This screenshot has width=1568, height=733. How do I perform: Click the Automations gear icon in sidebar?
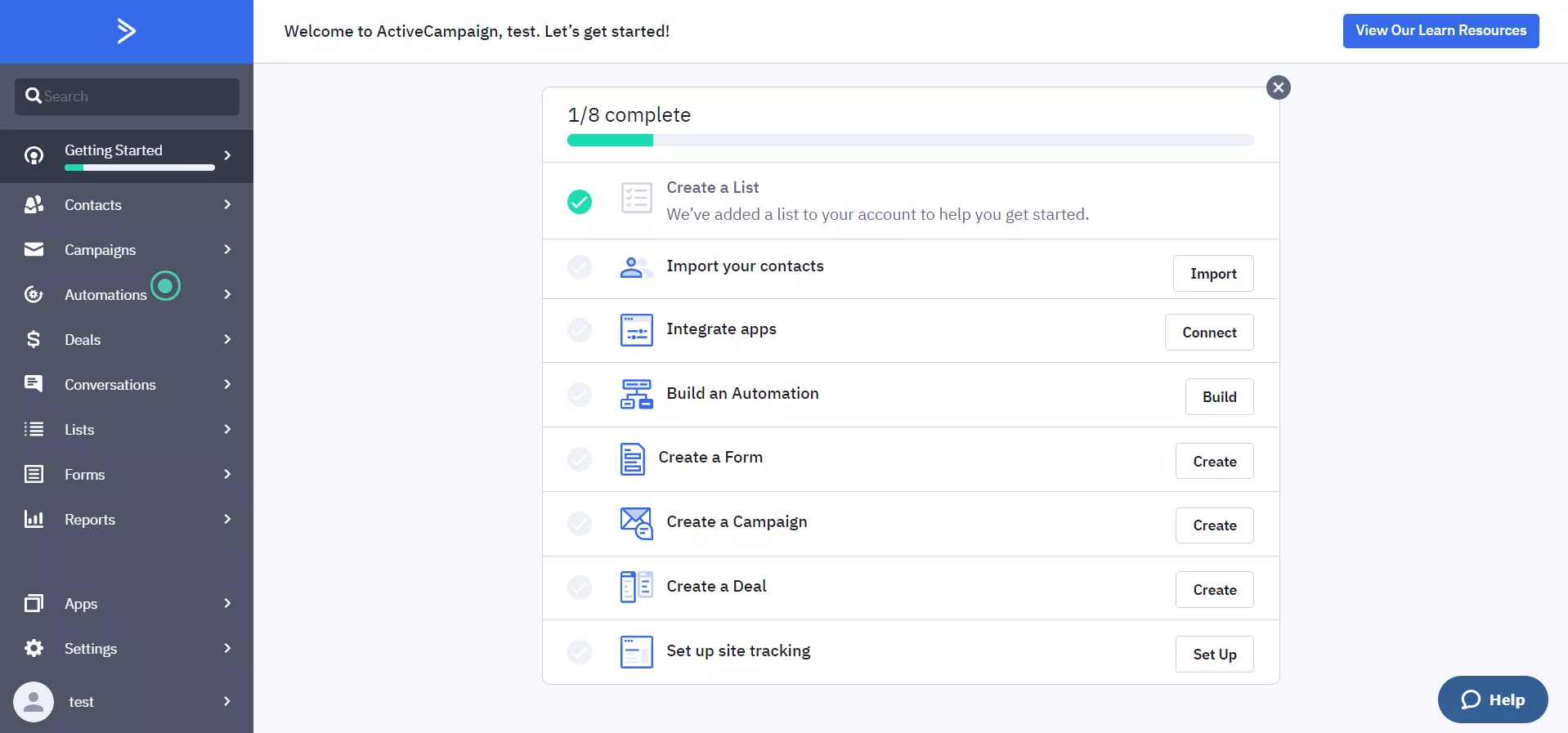click(34, 294)
